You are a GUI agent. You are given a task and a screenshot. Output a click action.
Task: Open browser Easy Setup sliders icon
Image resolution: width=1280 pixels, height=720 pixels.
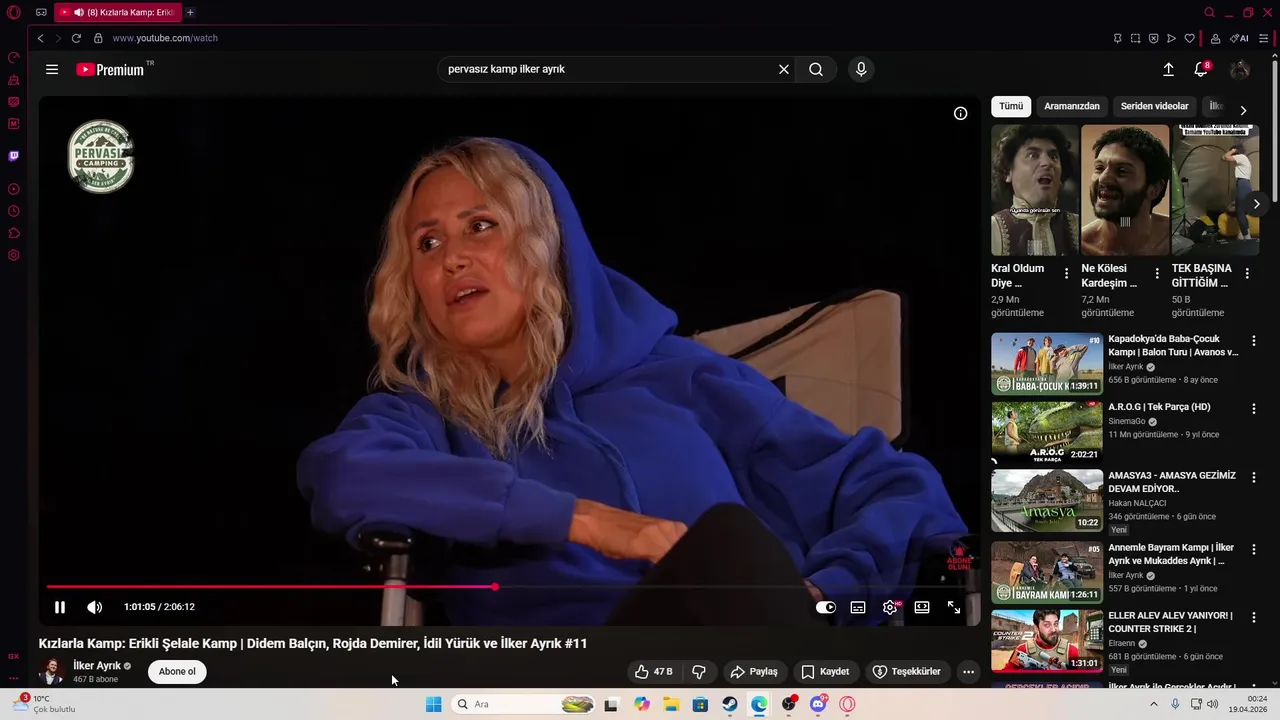(1264, 38)
